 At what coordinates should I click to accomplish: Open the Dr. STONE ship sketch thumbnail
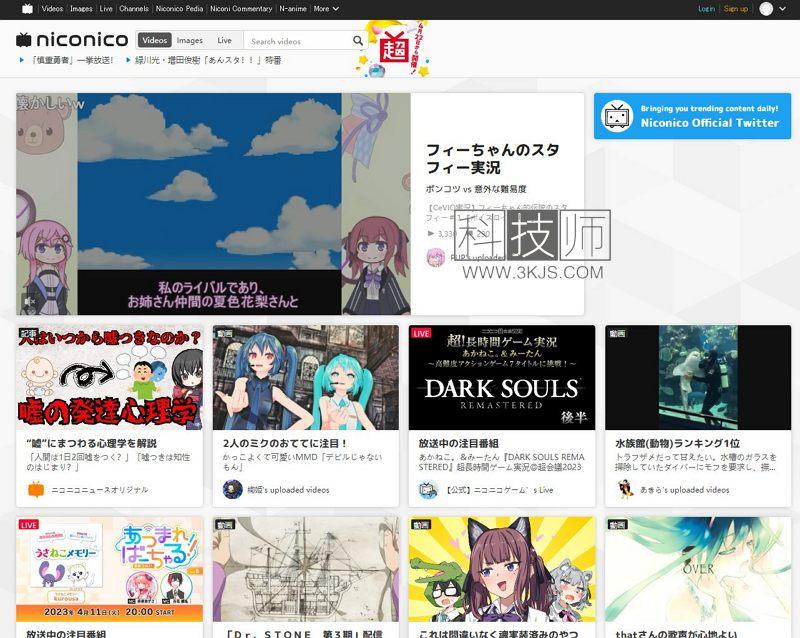point(306,569)
